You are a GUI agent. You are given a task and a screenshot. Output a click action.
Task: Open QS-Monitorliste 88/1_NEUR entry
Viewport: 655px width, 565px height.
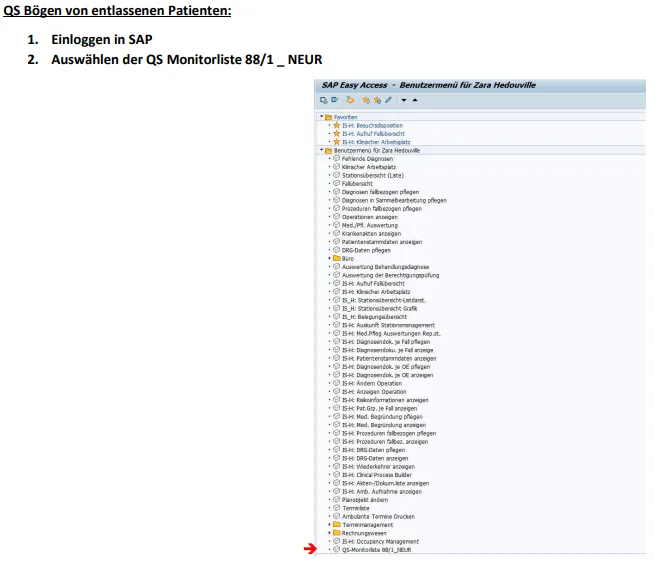[x=376, y=549]
